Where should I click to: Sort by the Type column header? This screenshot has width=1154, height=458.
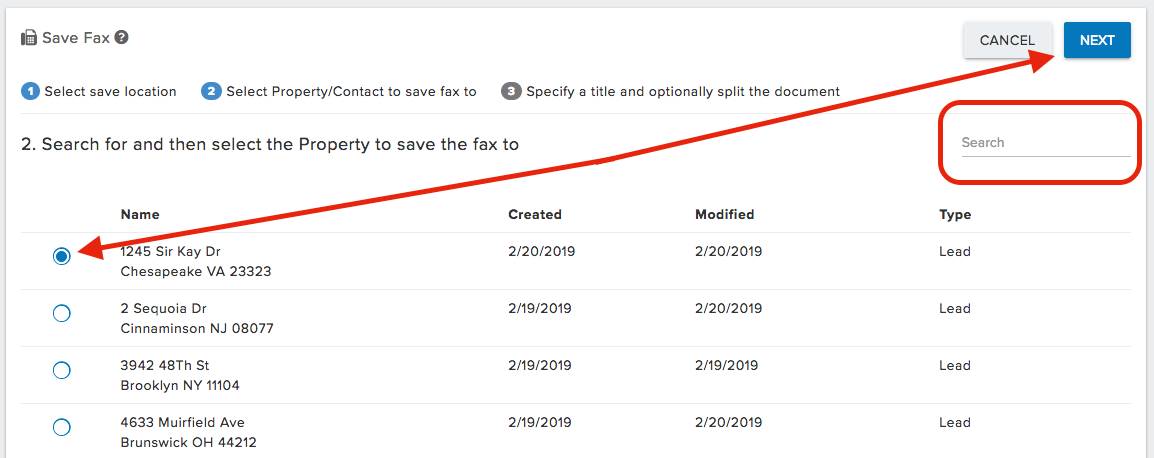955,215
